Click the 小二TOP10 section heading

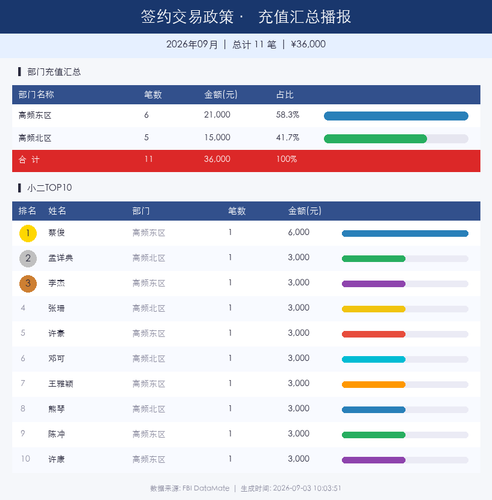coord(50,188)
